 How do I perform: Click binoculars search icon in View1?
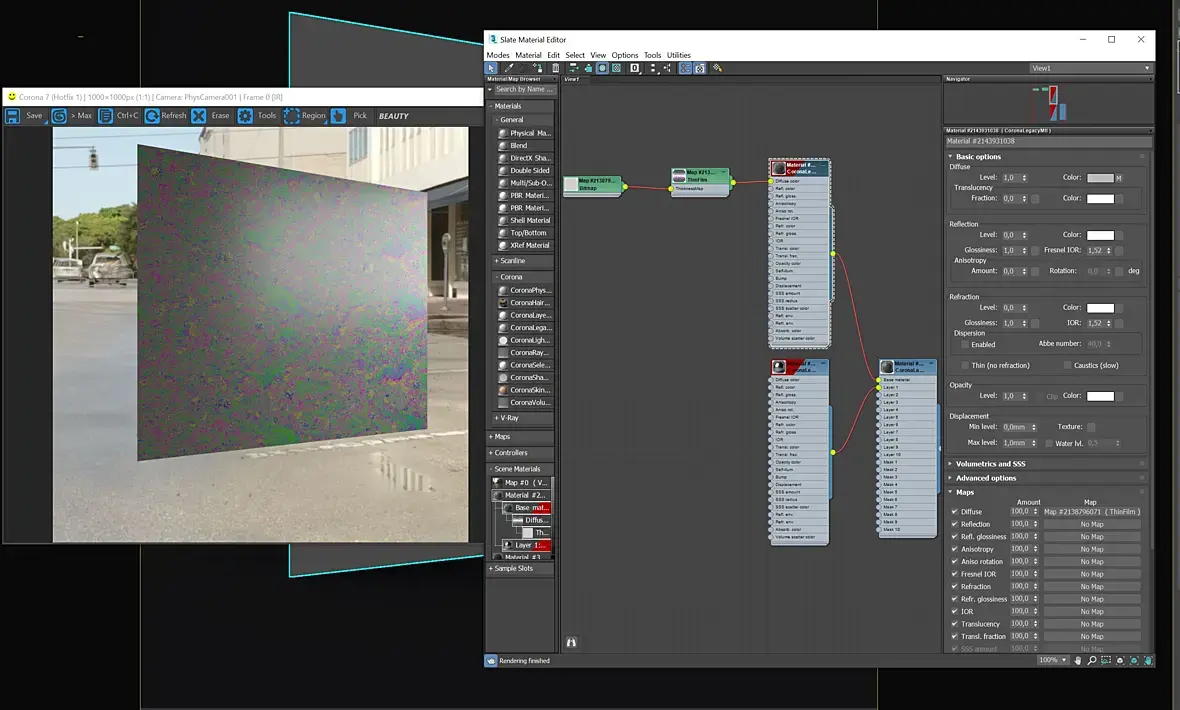(x=571, y=642)
